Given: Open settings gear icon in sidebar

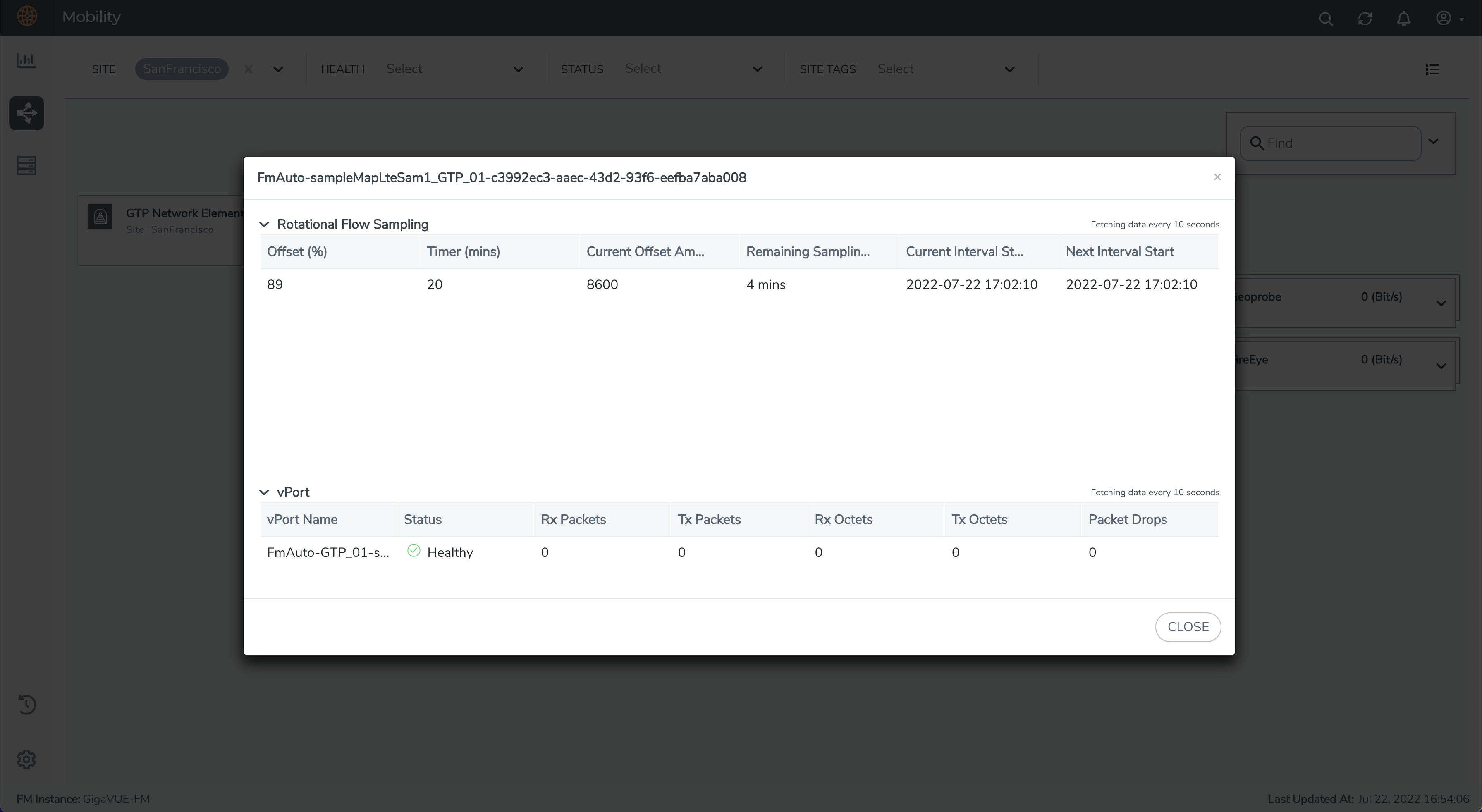Looking at the screenshot, I should coord(26,759).
